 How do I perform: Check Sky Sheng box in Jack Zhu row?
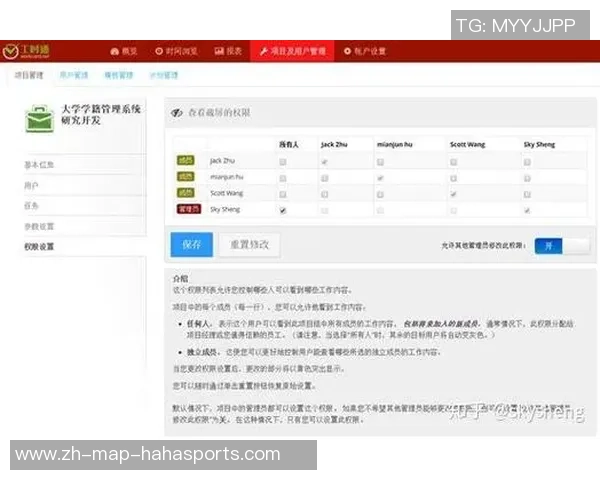point(527,162)
